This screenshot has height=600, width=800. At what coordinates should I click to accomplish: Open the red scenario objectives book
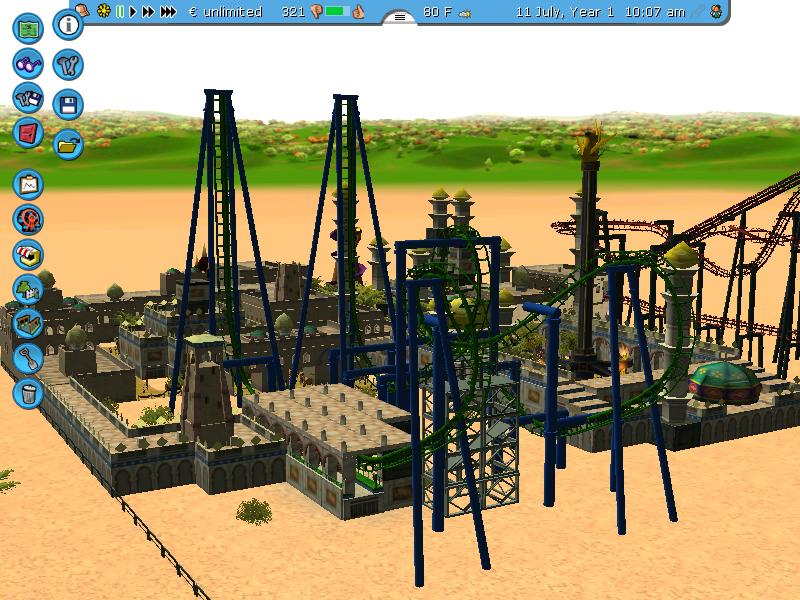pos(28,133)
